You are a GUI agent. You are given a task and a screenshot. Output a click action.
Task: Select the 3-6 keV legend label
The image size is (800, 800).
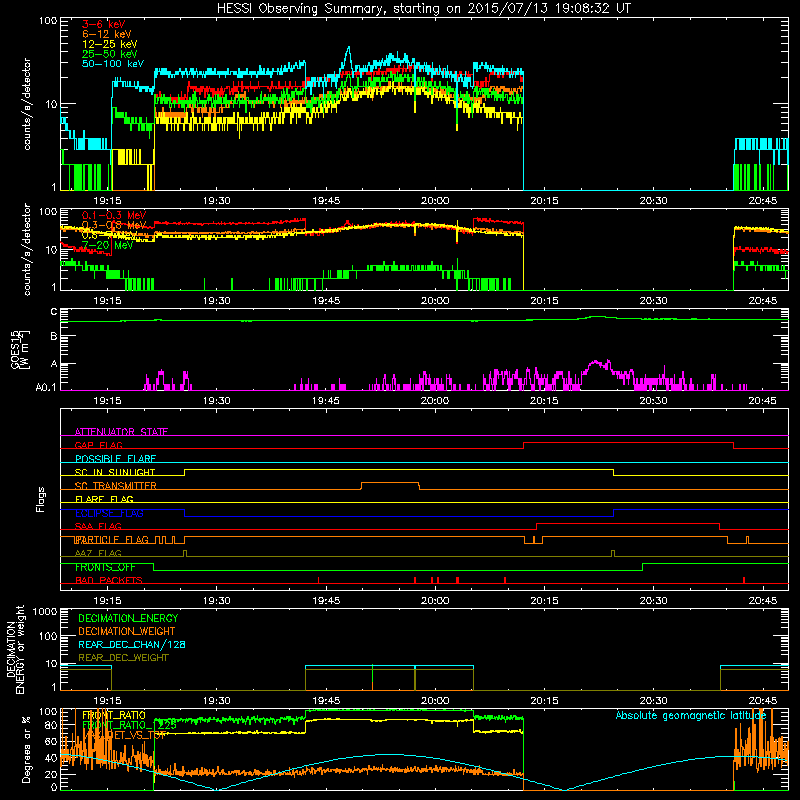pyautogui.click(x=104, y=24)
